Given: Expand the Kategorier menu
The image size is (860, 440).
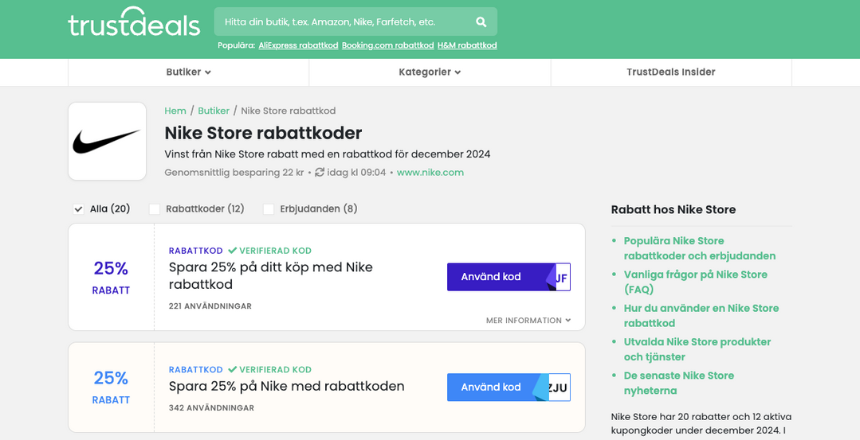Looking at the screenshot, I should [x=429, y=72].
